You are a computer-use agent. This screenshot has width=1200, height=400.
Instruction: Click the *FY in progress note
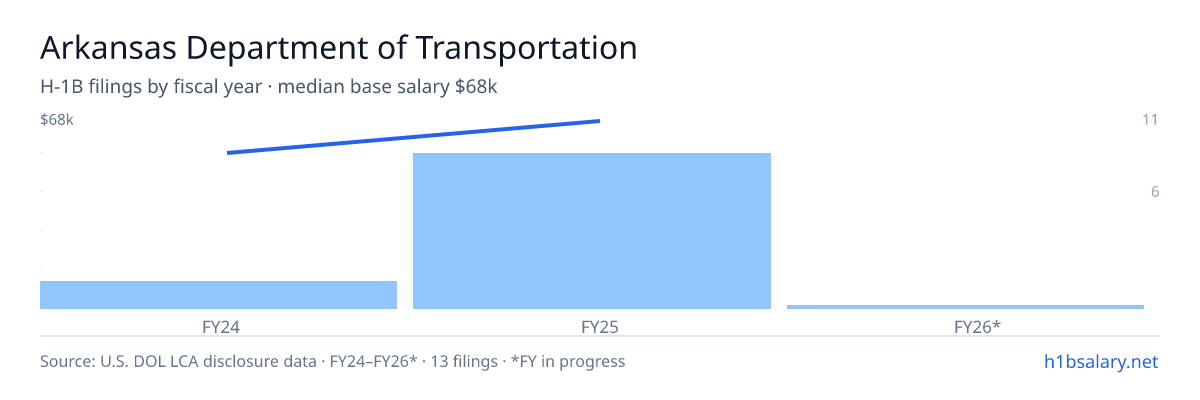tap(568, 361)
